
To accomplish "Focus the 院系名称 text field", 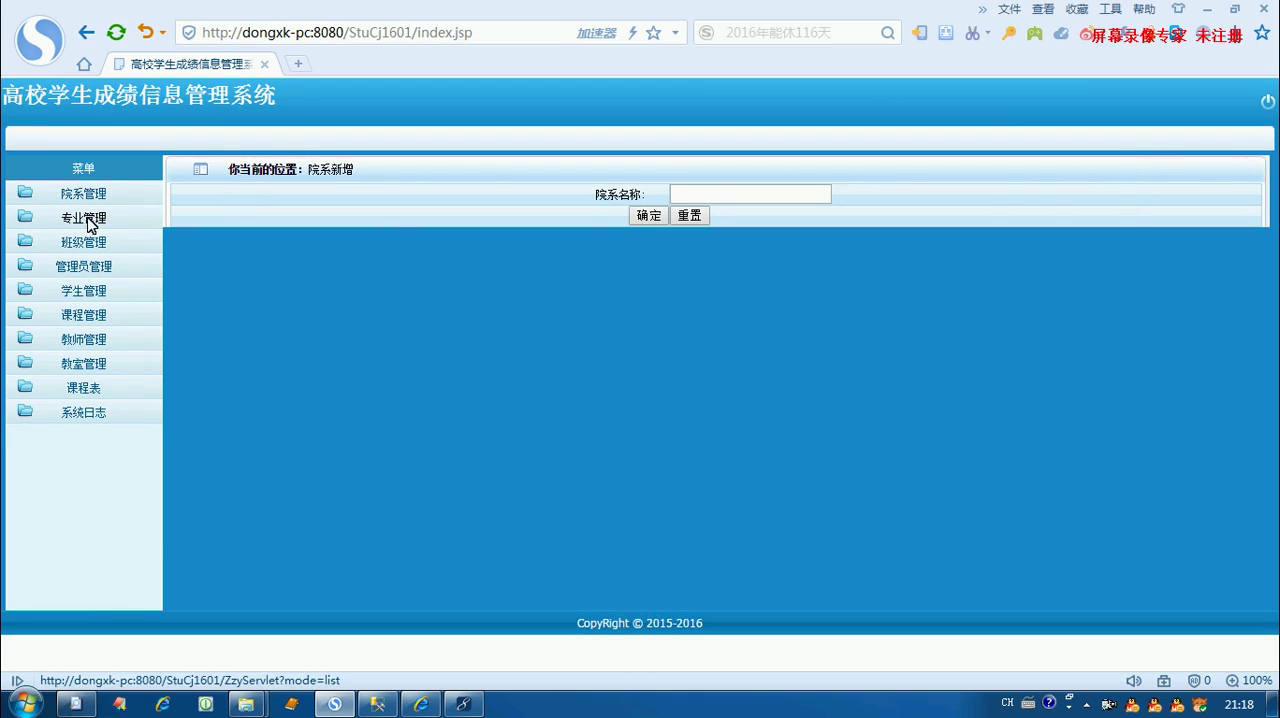I will (x=750, y=194).
